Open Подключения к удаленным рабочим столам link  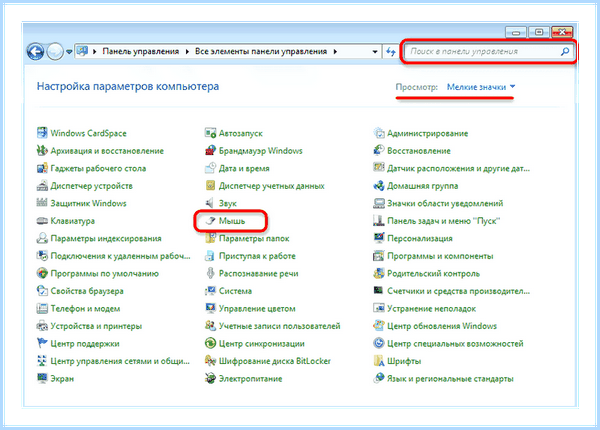120,256
